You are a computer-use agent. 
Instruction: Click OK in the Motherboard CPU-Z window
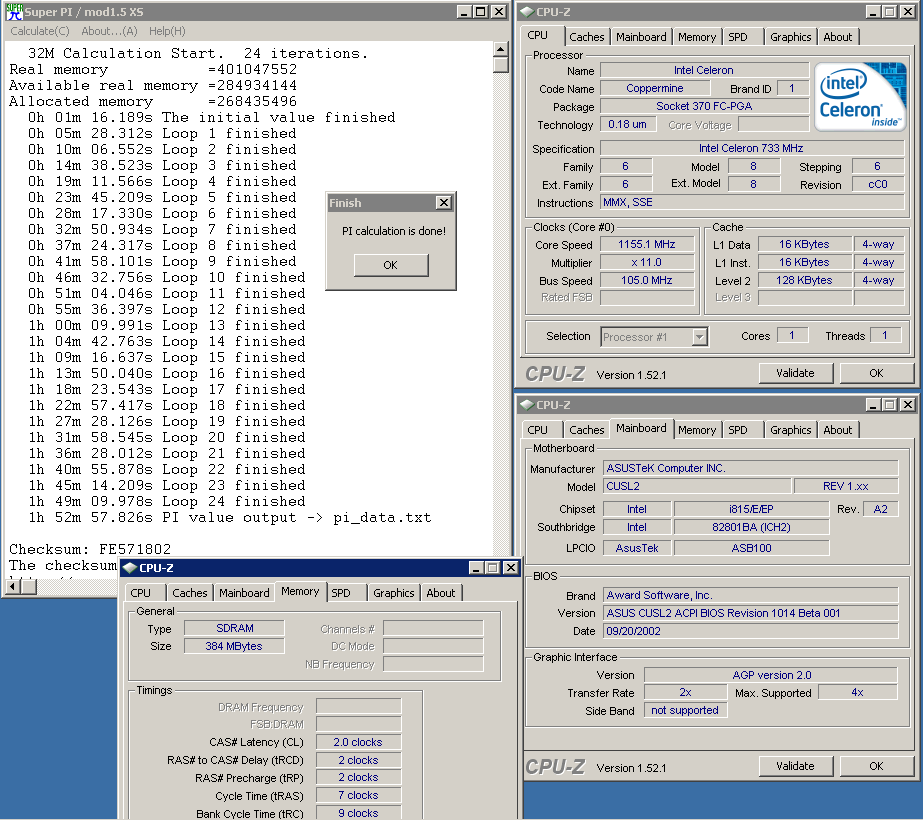point(876,766)
